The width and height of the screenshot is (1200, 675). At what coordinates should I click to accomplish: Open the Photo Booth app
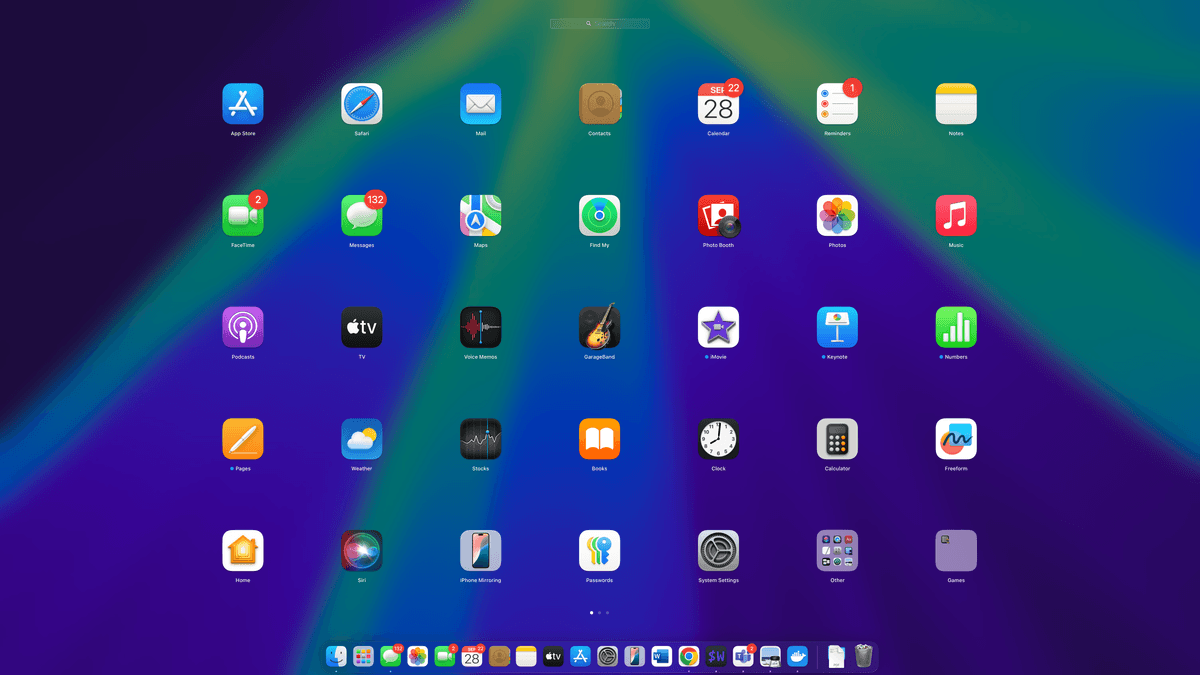(x=718, y=215)
